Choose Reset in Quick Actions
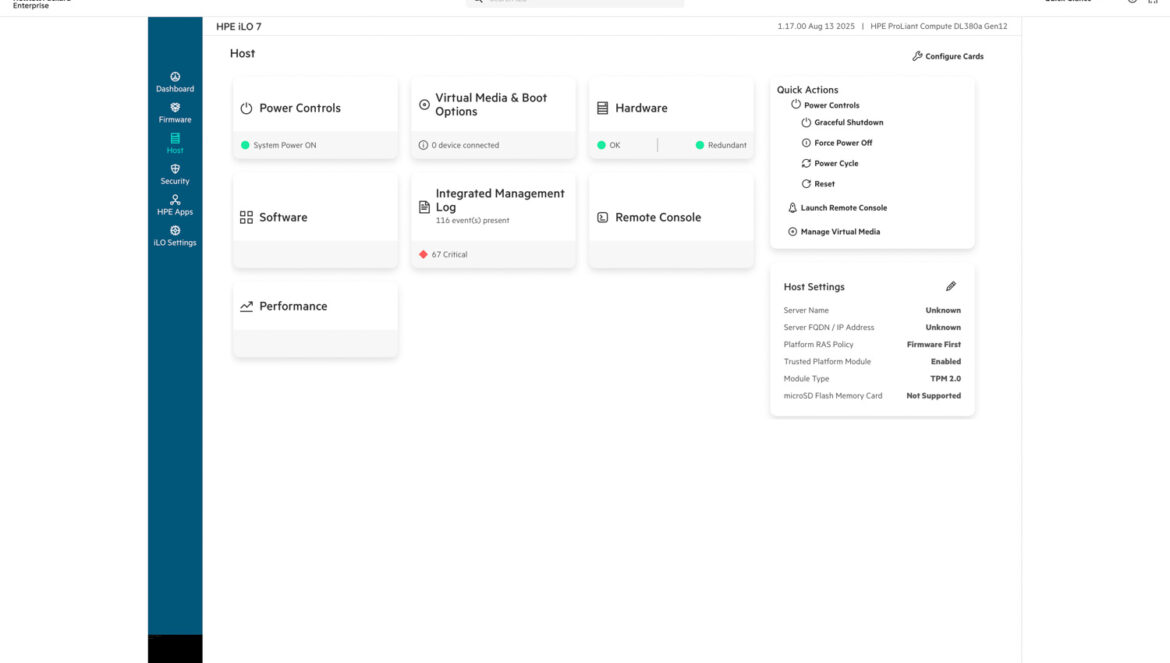 tap(823, 184)
